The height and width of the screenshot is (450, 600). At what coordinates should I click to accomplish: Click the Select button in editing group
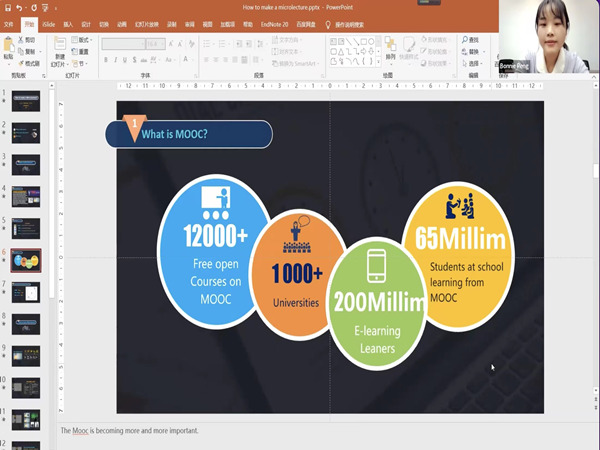pos(468,61)
